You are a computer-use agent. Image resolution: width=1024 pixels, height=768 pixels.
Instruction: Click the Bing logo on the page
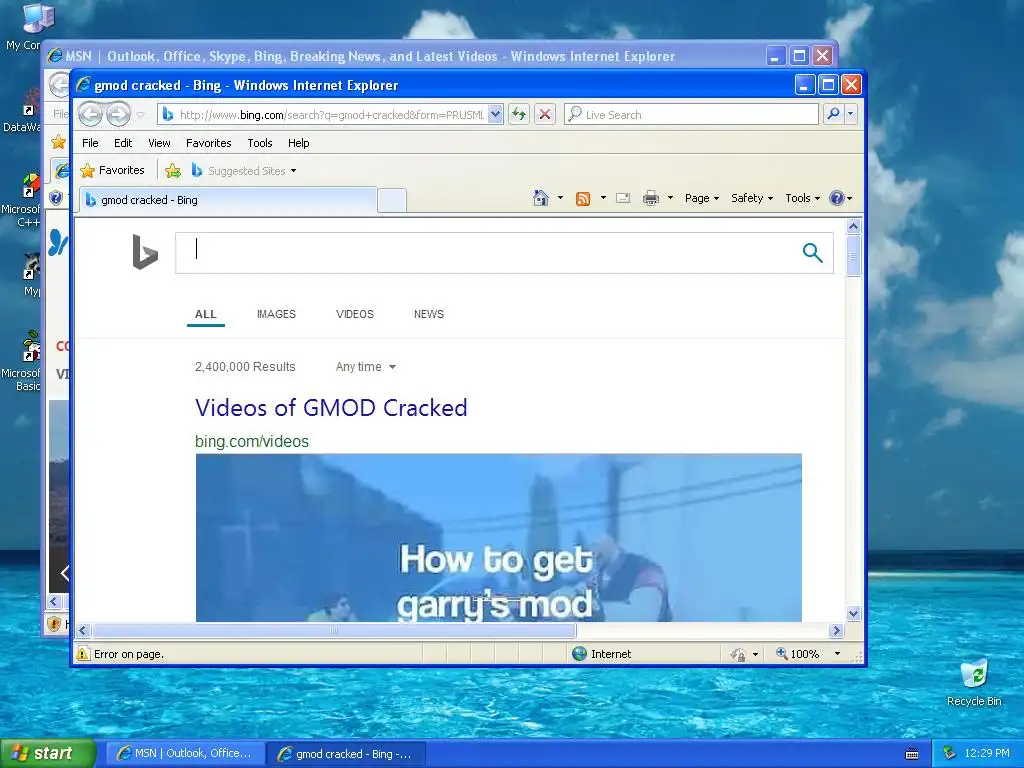click(x=145, y=252)
